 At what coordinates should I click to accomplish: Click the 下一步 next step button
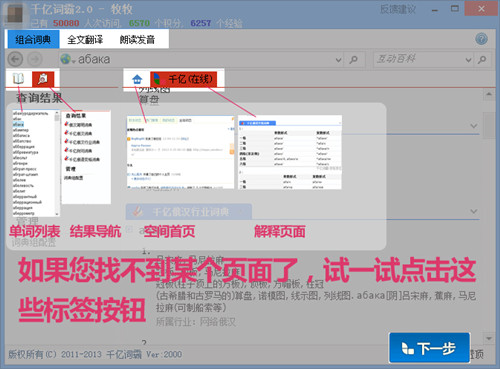[430, 348]
